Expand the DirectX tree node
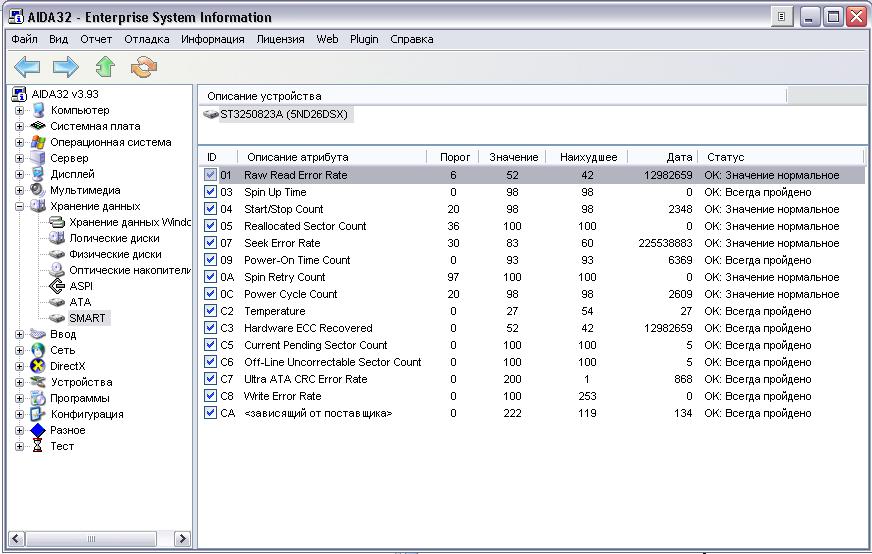Image resolution: width=872 pixels, height=554 pixels. [19, 366]
